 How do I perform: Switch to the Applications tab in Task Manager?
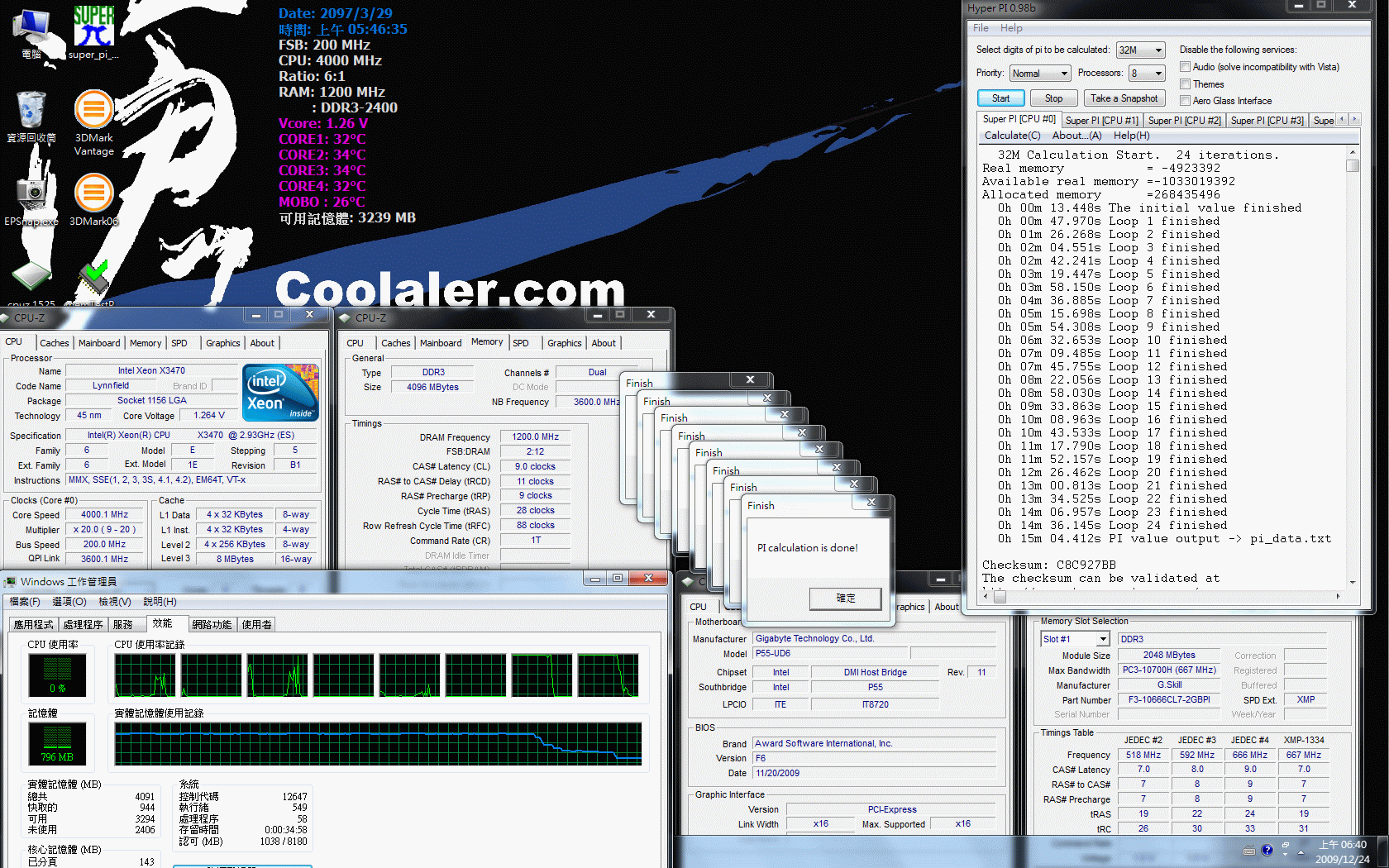click(33, 625)
